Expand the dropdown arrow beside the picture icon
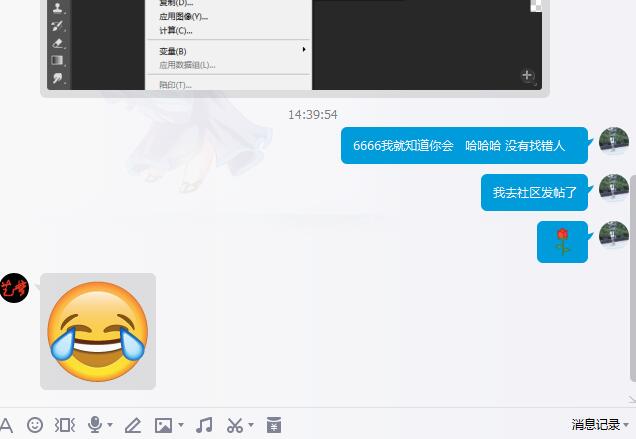Image resolution: width=636 pixels, height=439 pixels. pyautogui.click(x=179, y=426)
